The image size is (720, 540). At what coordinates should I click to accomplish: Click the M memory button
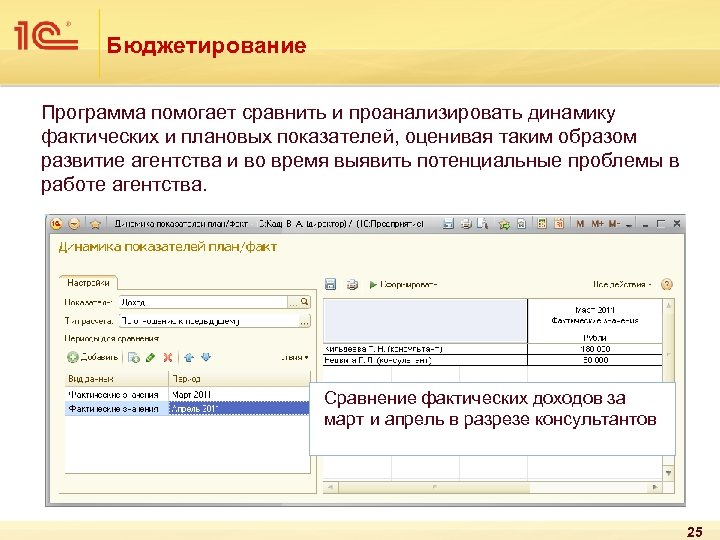tap(580, 224)
